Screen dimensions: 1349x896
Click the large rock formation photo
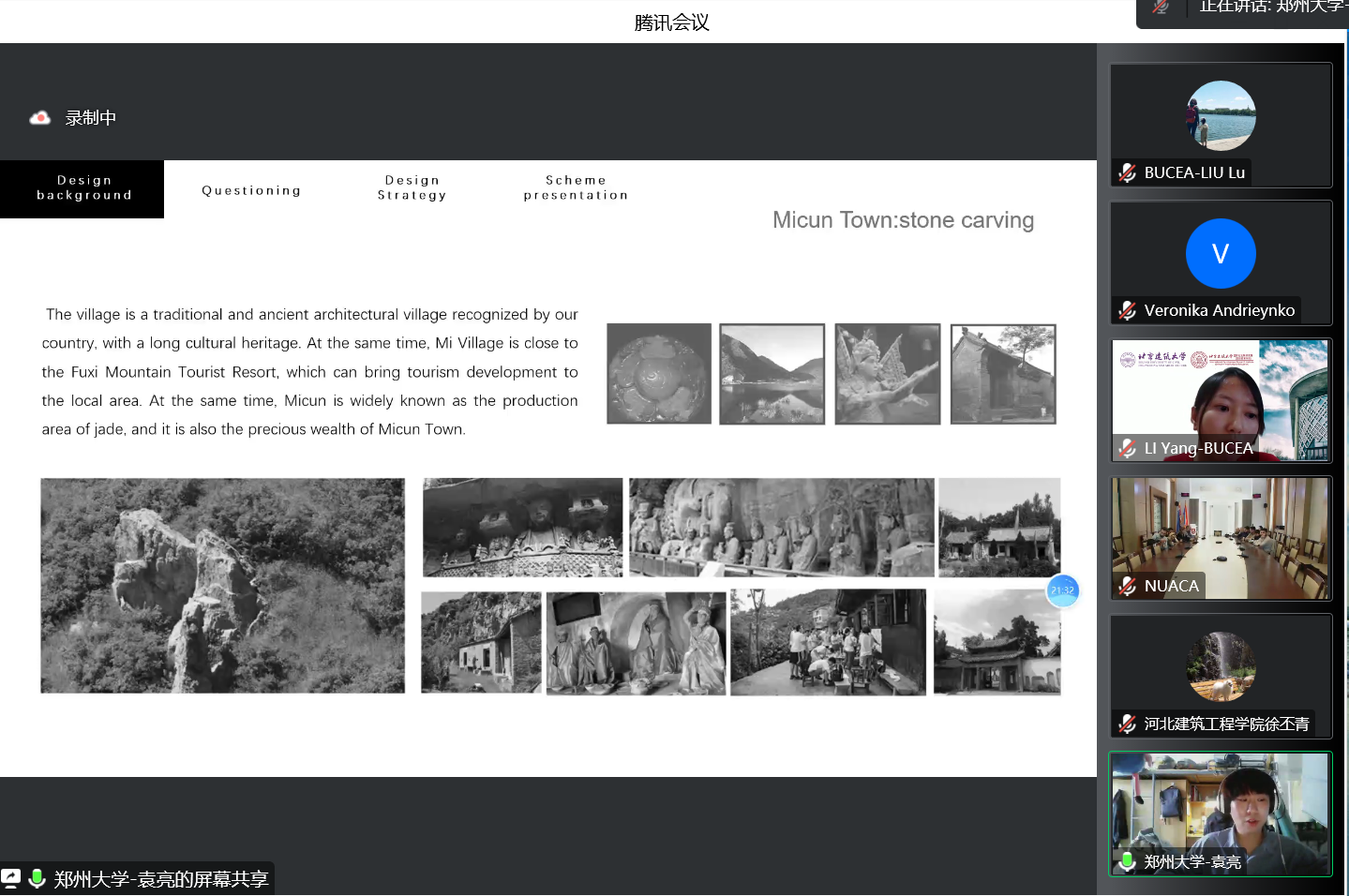click(x=222, y=586)
